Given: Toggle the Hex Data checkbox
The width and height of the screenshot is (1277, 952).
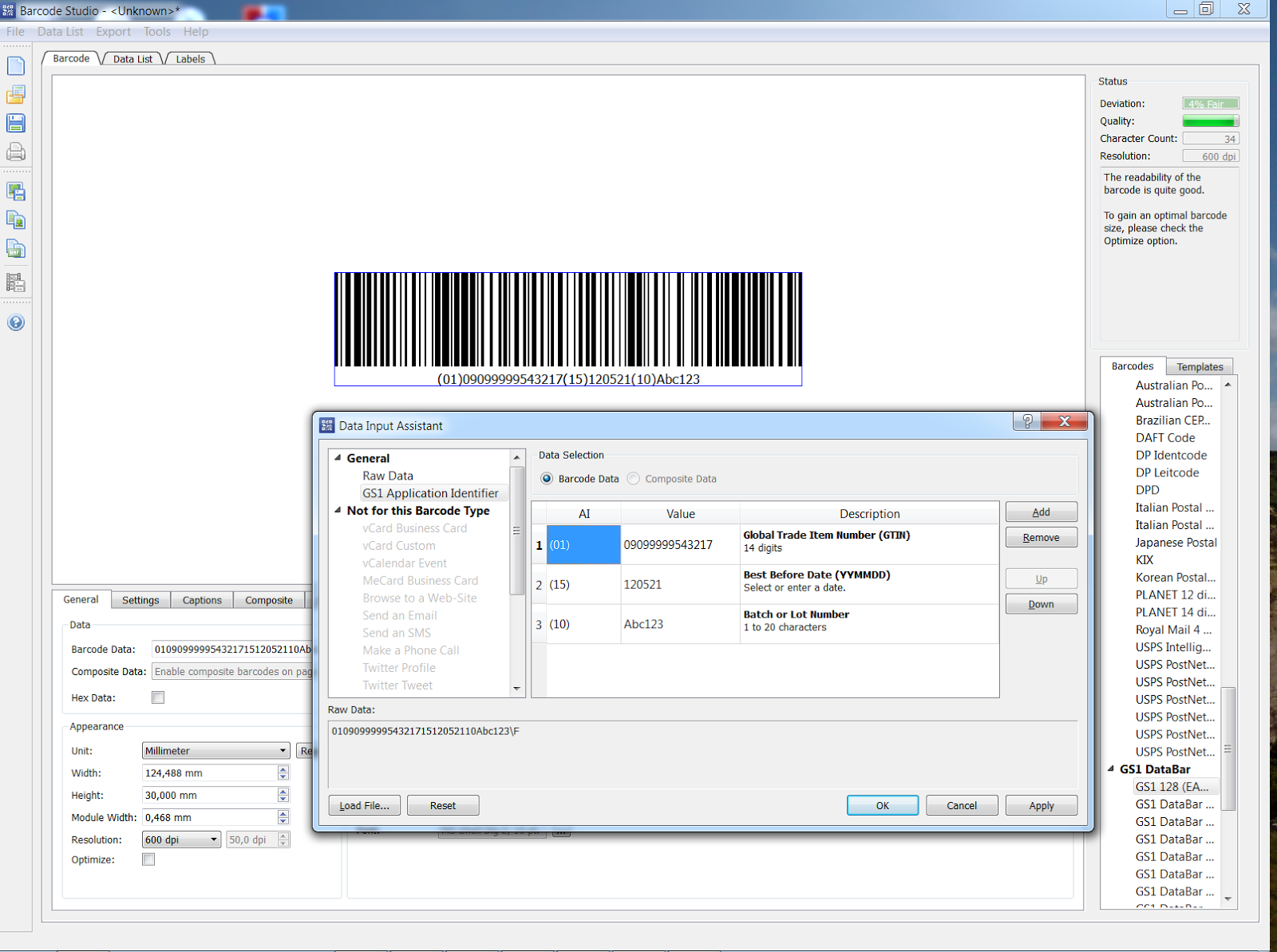Looking at the screenshot, I should (x=158, y=697).
